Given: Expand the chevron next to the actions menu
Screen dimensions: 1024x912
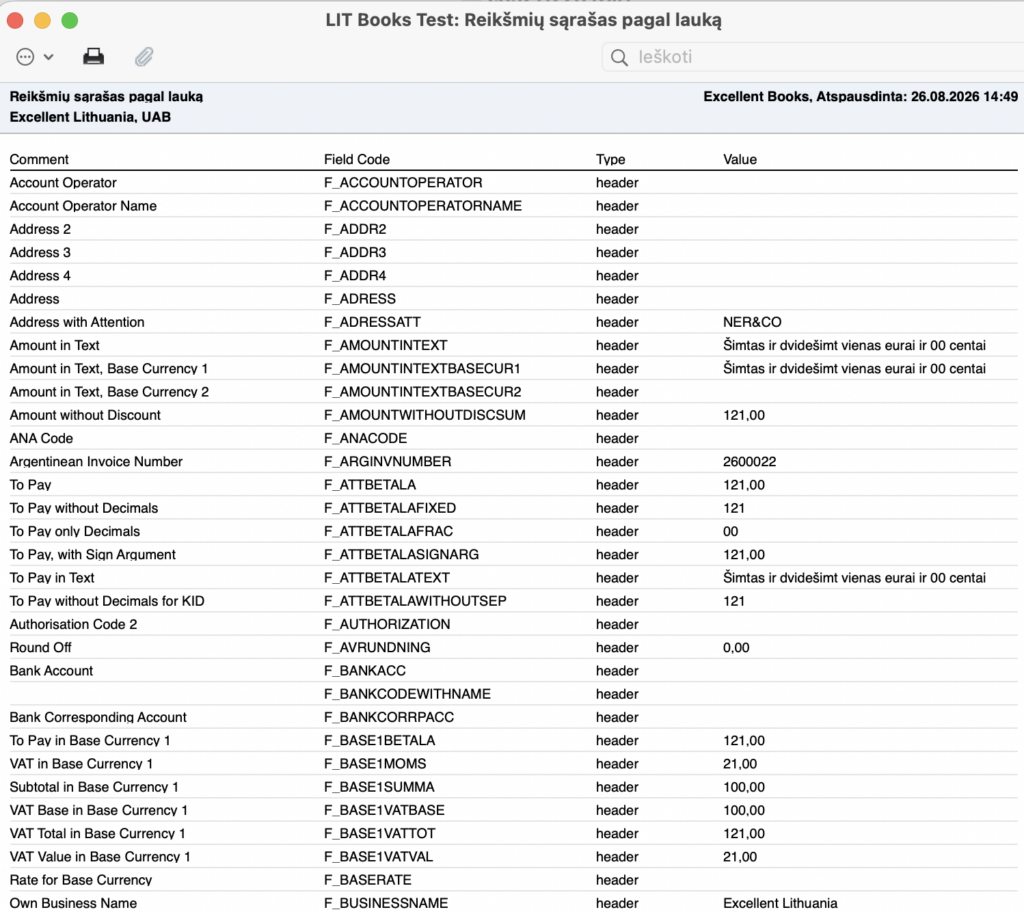Looking at the screenshot, I should coord(48,57).
